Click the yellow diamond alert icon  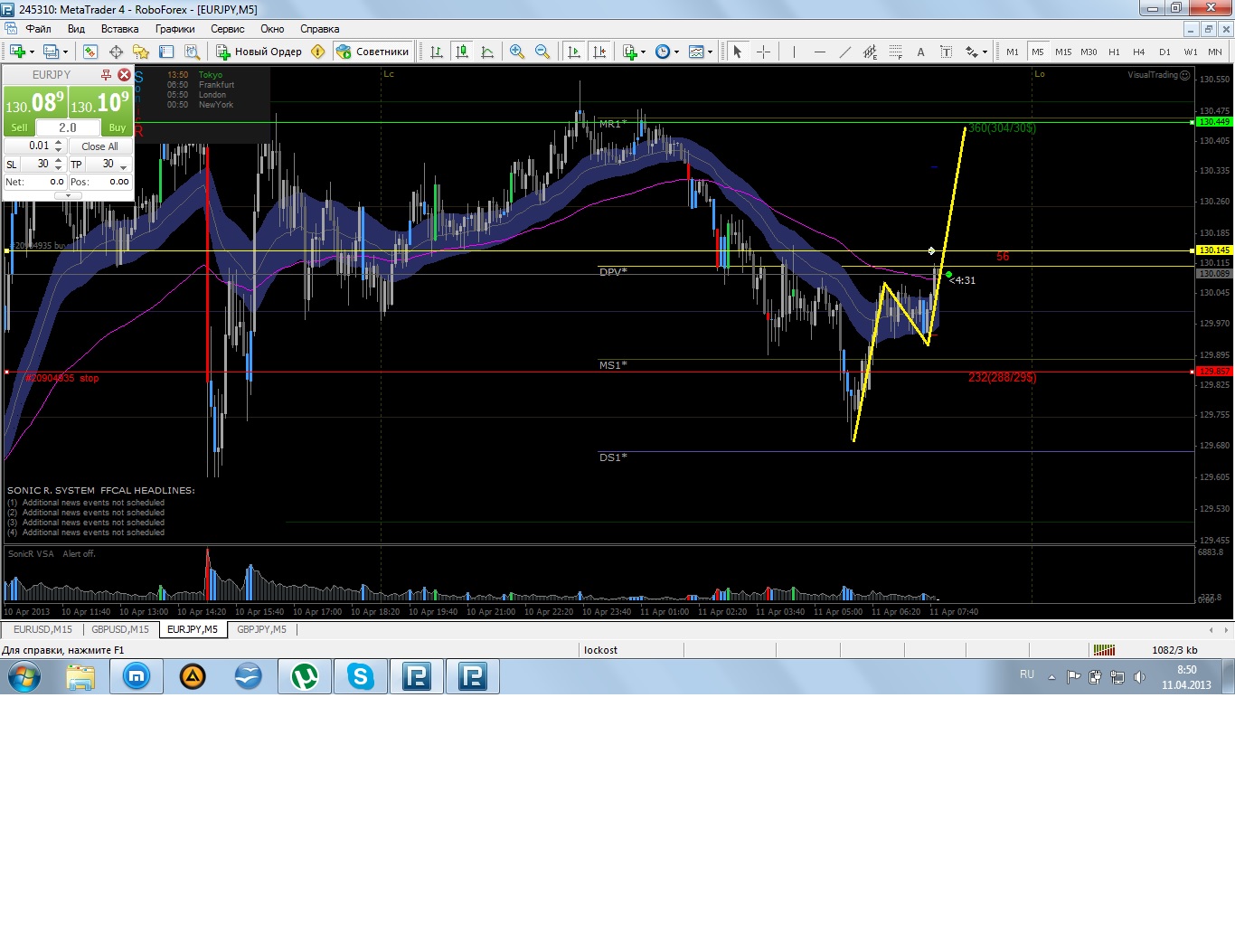[x=317, y=52]
